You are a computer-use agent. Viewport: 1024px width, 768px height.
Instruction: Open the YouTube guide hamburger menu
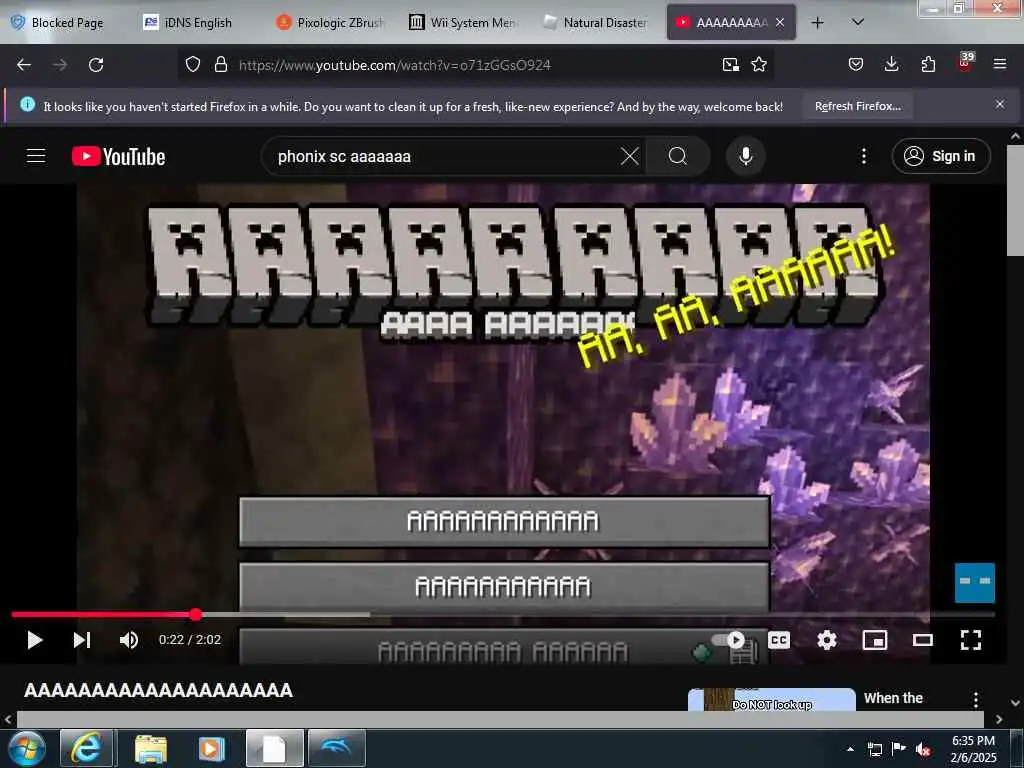(x=36, y=156)
